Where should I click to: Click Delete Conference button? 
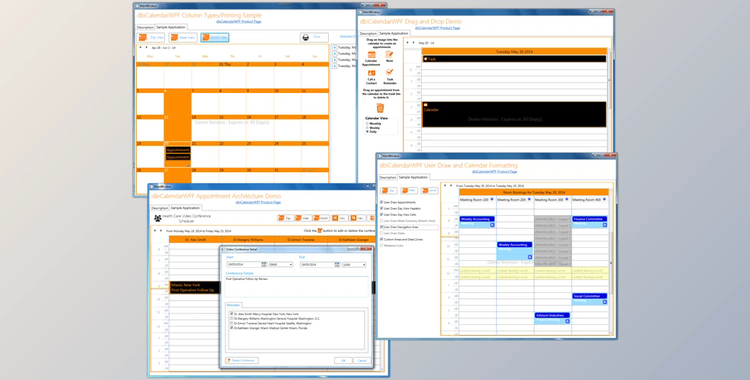tap(242, 360)
